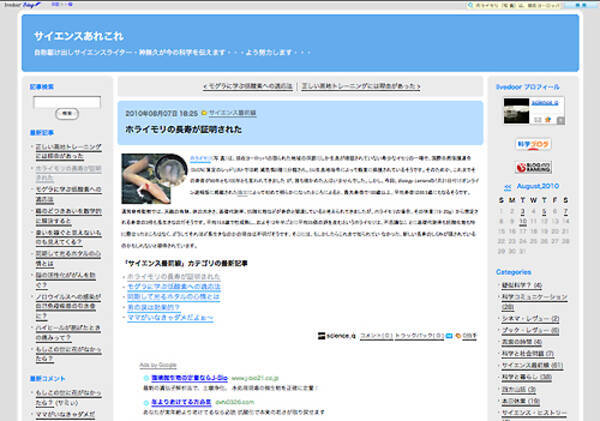Open the ママがいなきゃダメだよぉ〜 post link
This screenshot has width=600, height=421.
tap(170, 318)
